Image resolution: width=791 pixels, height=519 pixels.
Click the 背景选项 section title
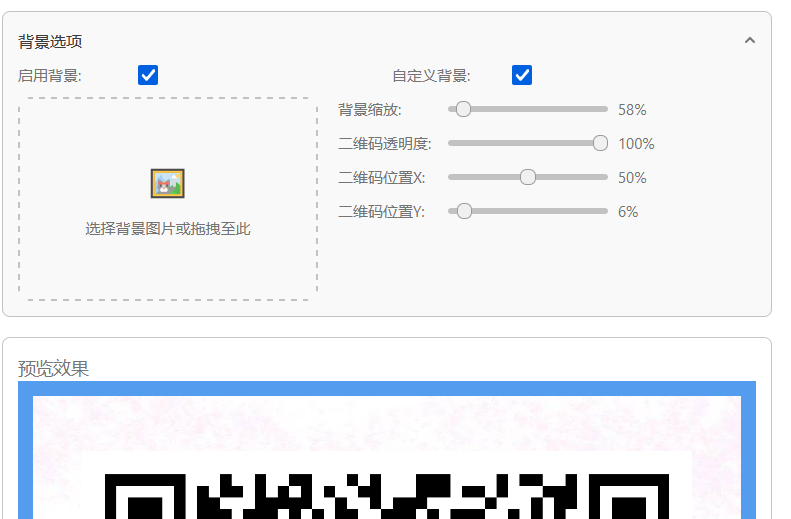(50, 41)
